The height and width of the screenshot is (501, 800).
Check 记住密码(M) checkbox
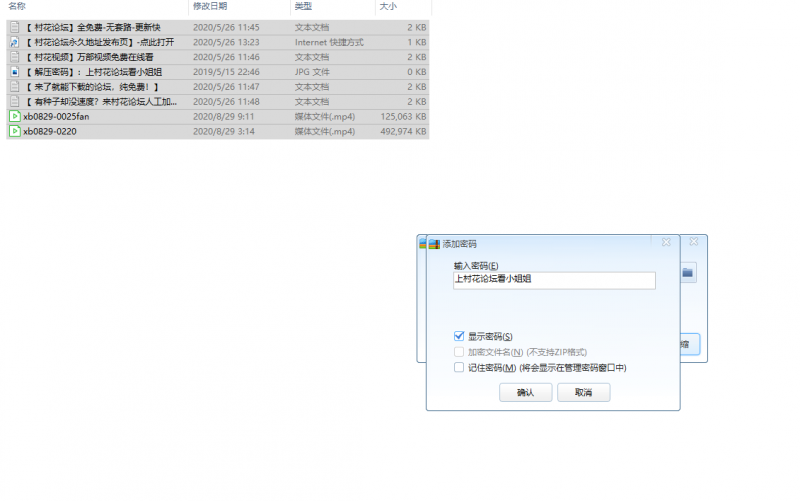pyautogui.click(x=459, y=367)
